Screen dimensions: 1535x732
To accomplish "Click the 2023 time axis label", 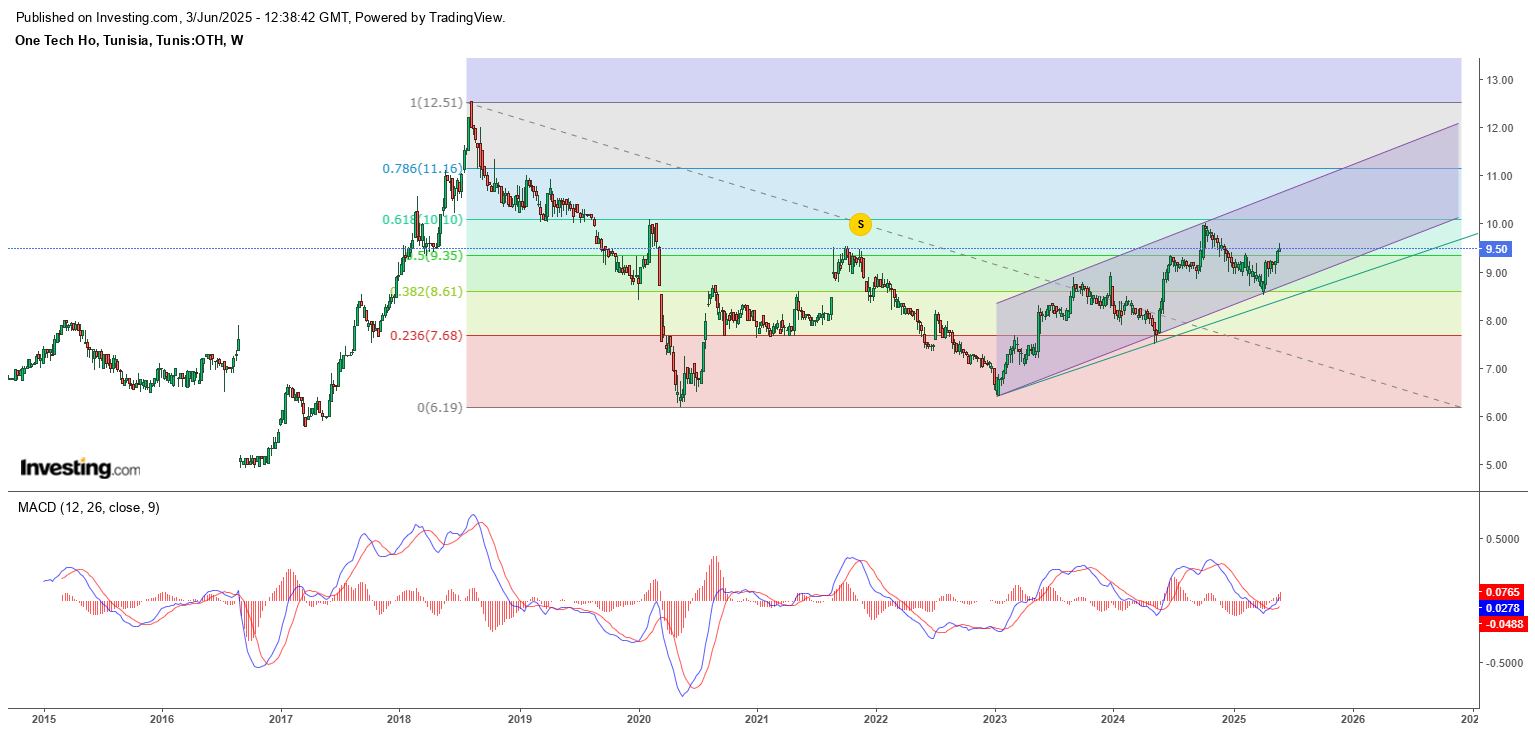I will click(x=995, y=719).
